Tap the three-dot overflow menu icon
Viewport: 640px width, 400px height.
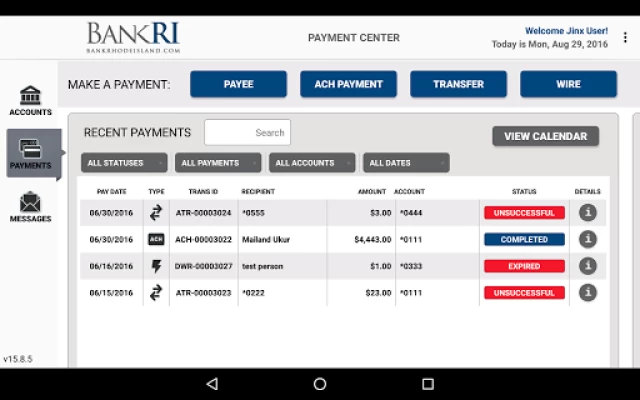tap(625, 38)
